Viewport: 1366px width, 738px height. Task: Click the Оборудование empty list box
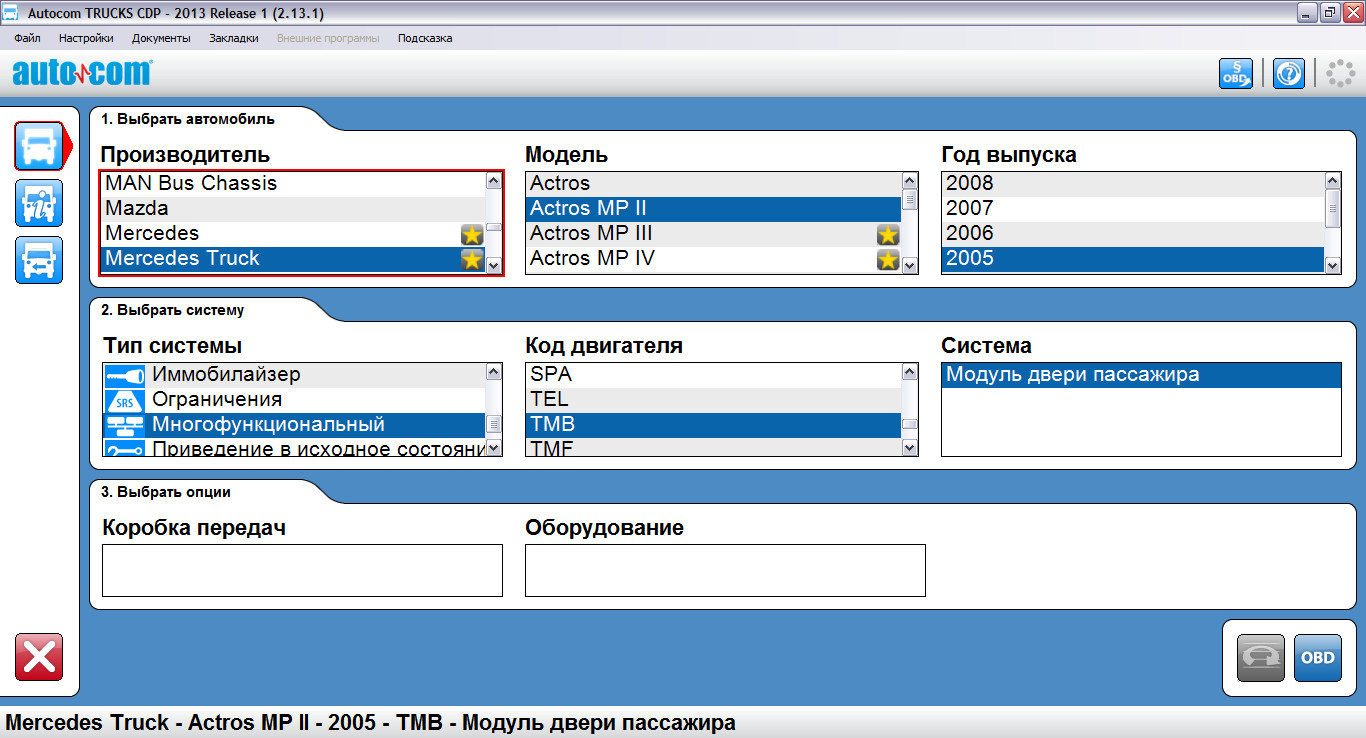[725, 570]
